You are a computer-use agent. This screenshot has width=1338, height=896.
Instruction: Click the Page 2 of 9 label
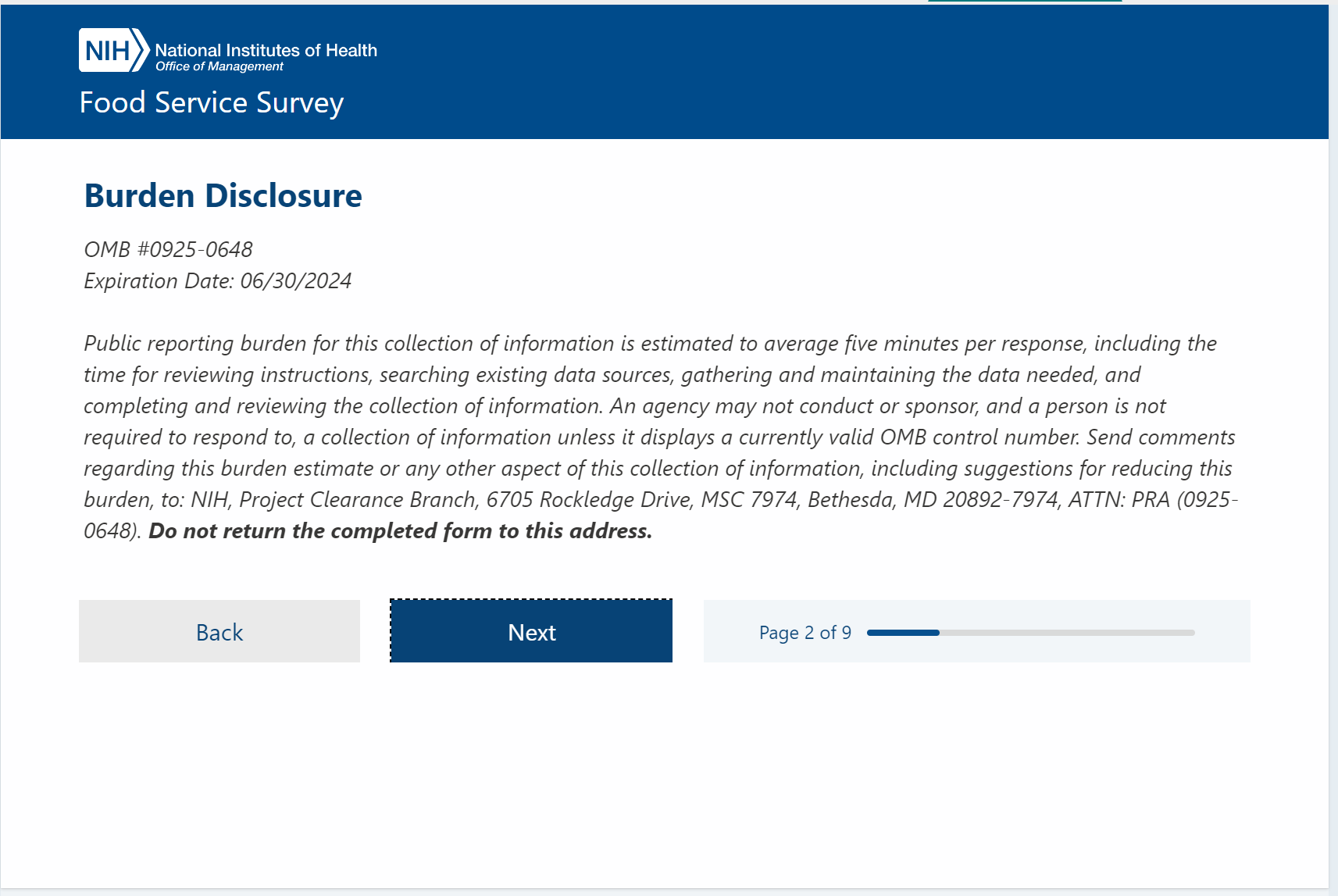click(x=805, y=633)
